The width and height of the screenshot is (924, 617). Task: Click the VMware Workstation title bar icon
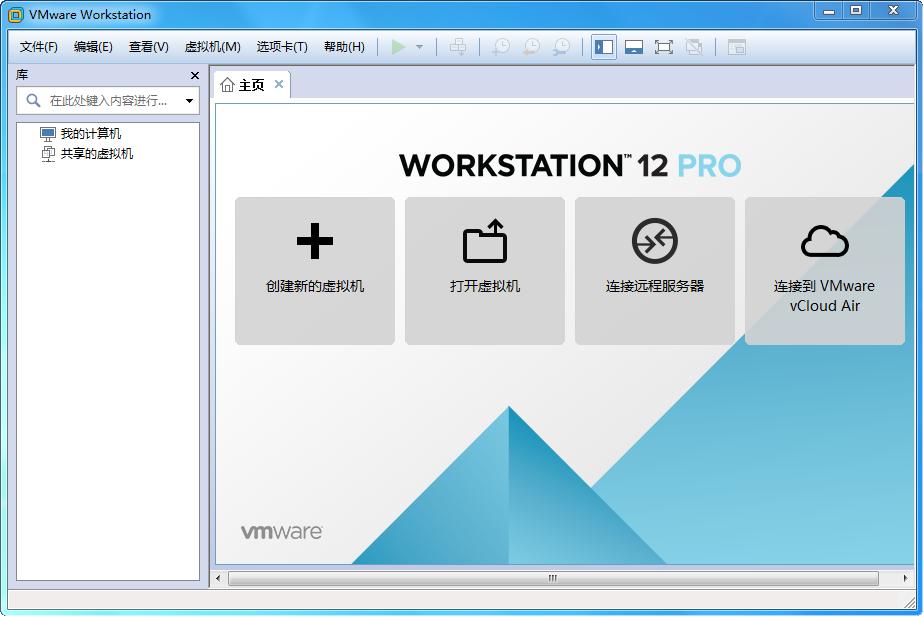click(16, 15)
